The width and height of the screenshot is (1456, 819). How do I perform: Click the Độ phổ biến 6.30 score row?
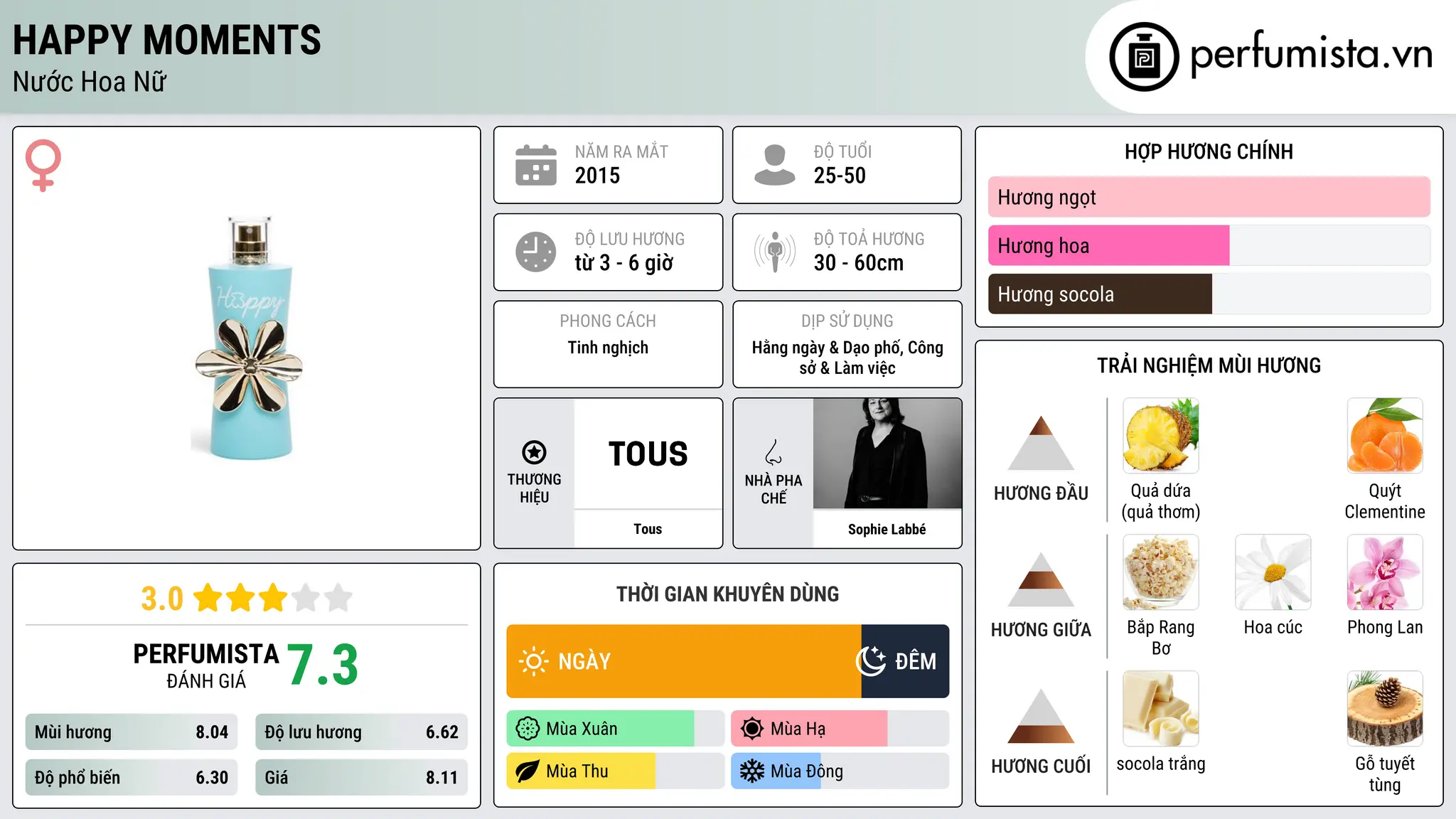tap(132, 778)
